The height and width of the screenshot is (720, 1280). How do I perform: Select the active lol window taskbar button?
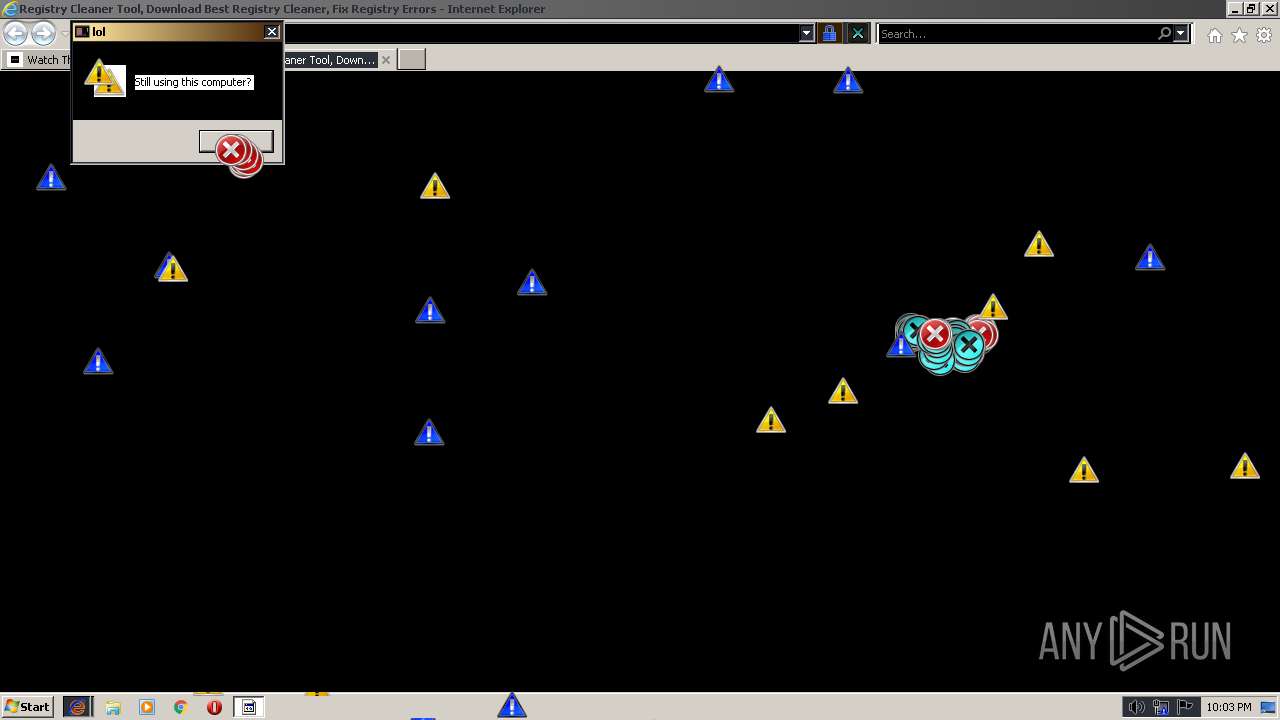[x=249, y=707]
